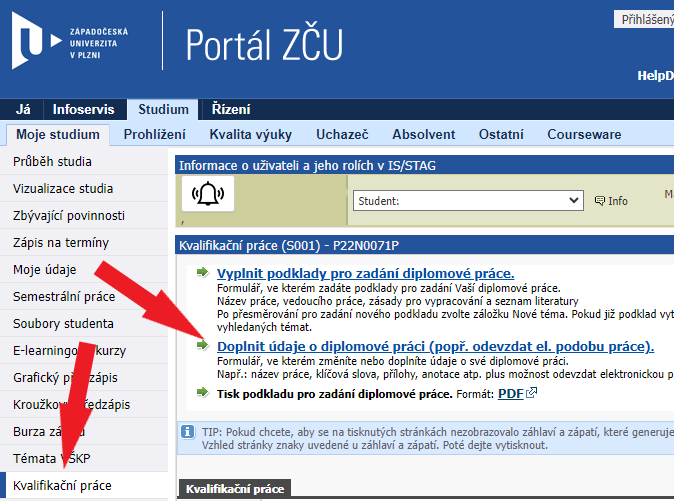Select the Studium main tab
674x501 pixels.
[163, 110]
